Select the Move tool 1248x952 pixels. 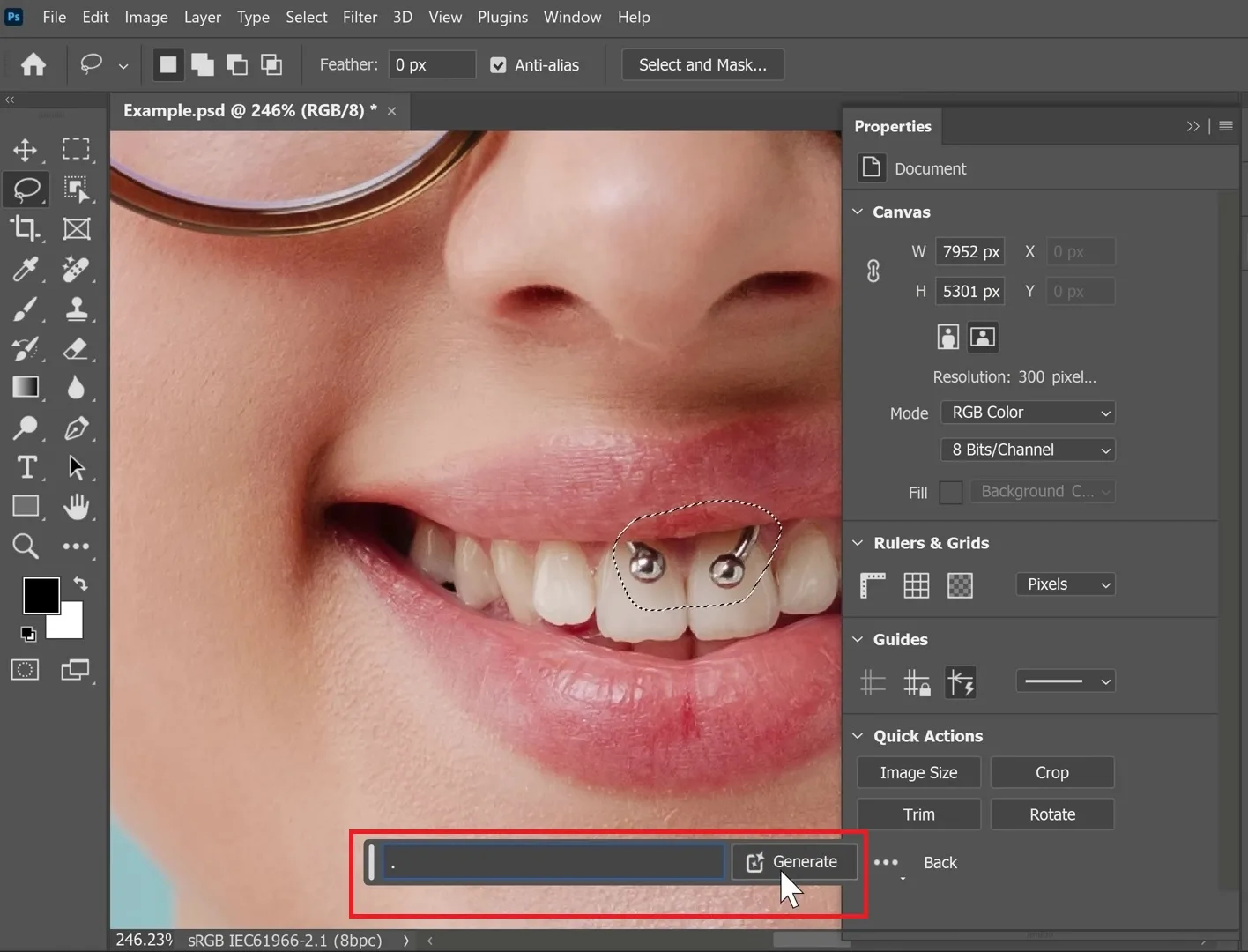[x=26, y=150]
